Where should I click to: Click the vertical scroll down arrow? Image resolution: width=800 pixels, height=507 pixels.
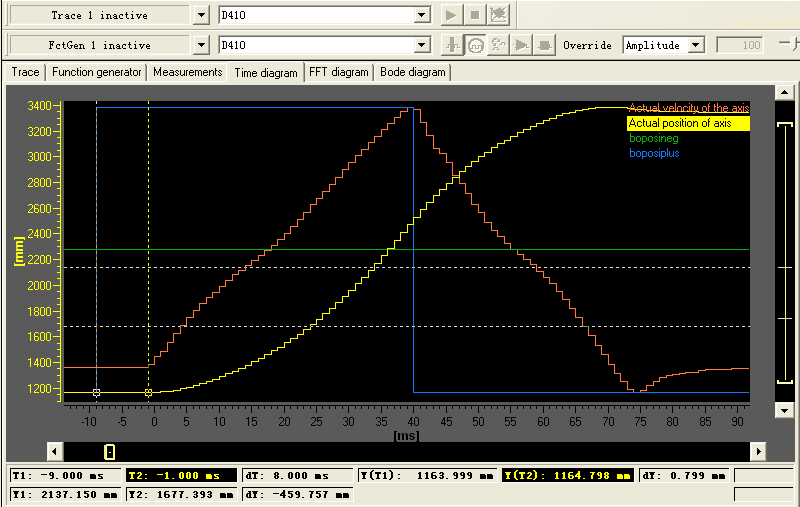click(784, 410)
